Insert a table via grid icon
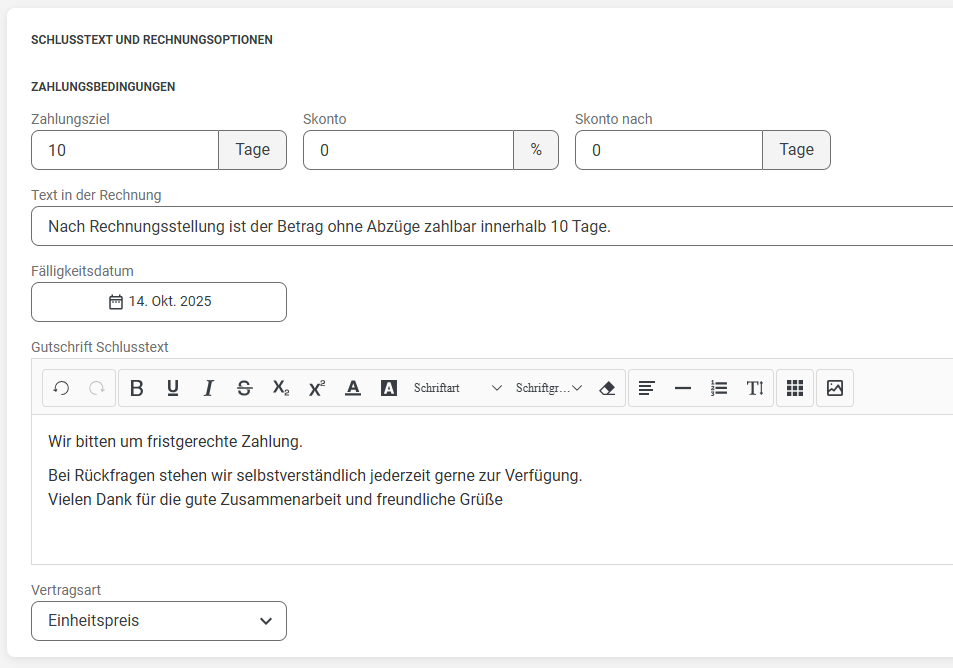 pos(795,388)
